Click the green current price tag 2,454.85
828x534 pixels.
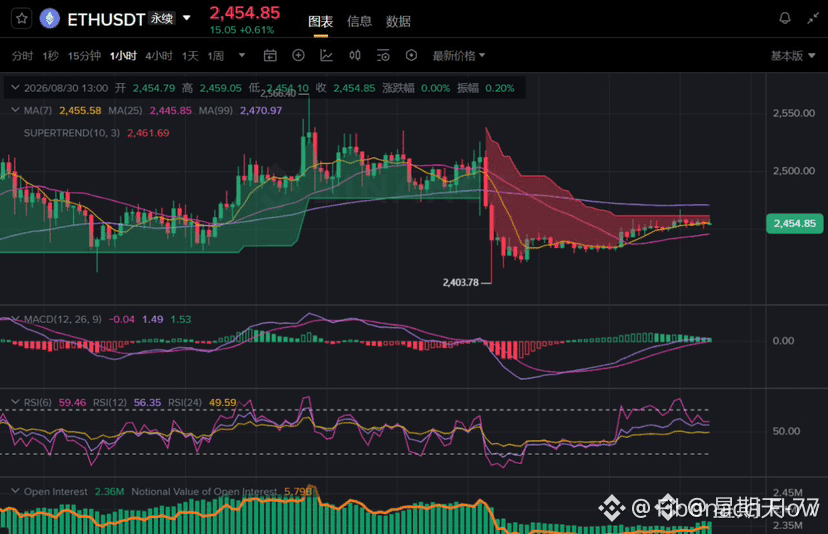[x=795, y=223]
